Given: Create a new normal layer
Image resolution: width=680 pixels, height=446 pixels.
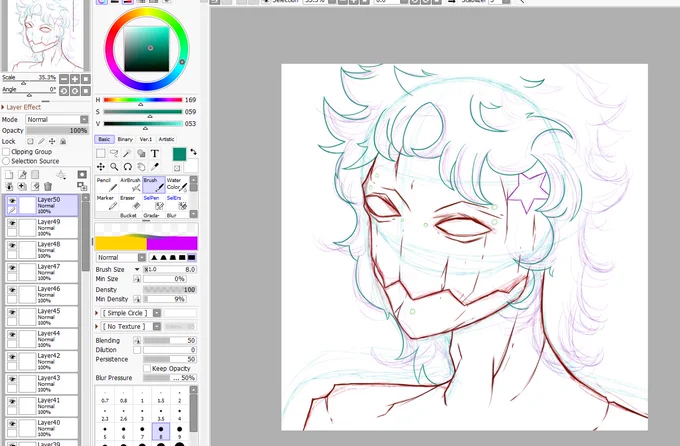Looking at the screenshot, I should pyautogui.click(x=9, y=174).
